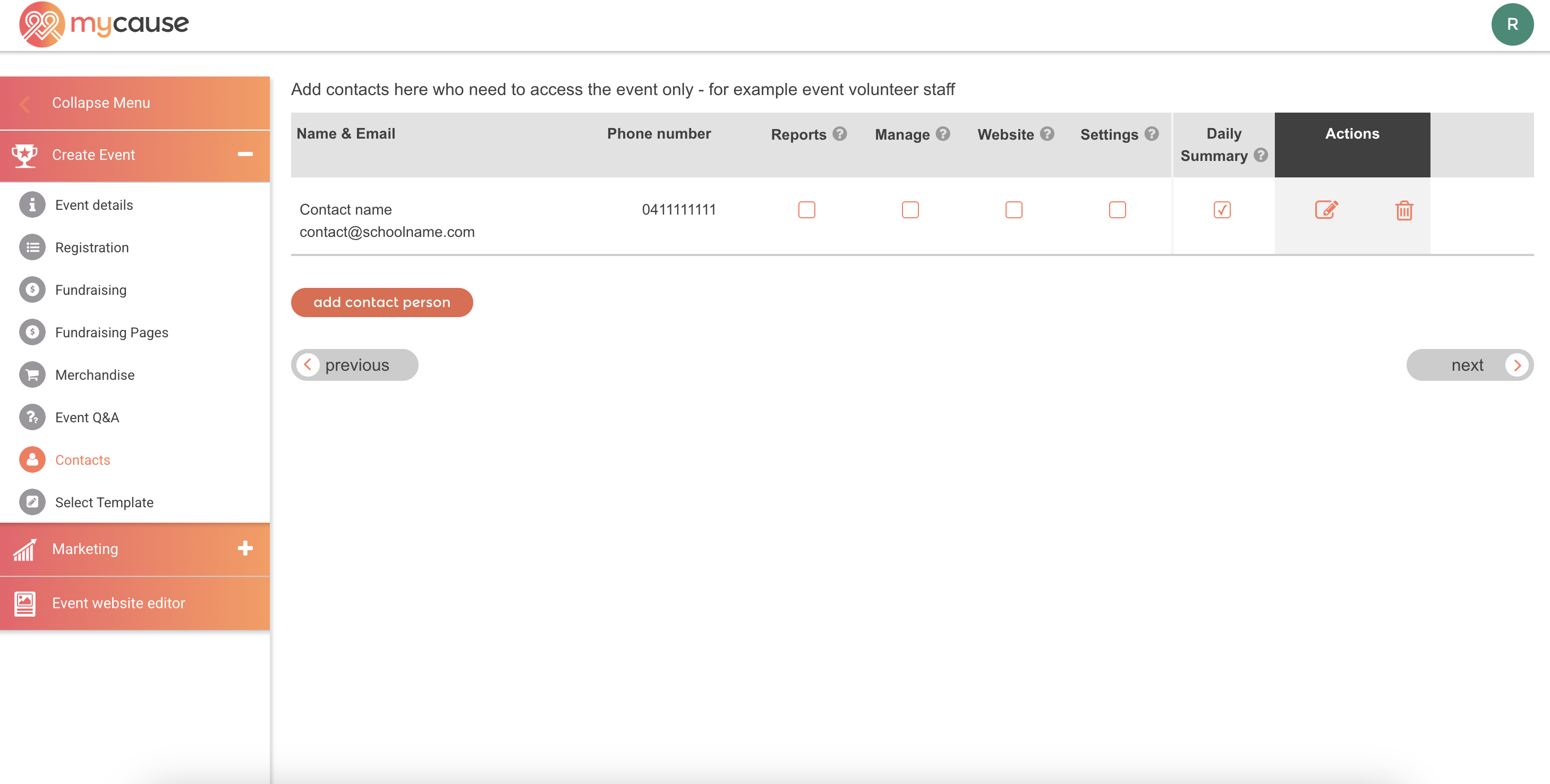Enable Settings access for the contact
The width and height of the screenshot is (1550, 784).
[1117, 209]
